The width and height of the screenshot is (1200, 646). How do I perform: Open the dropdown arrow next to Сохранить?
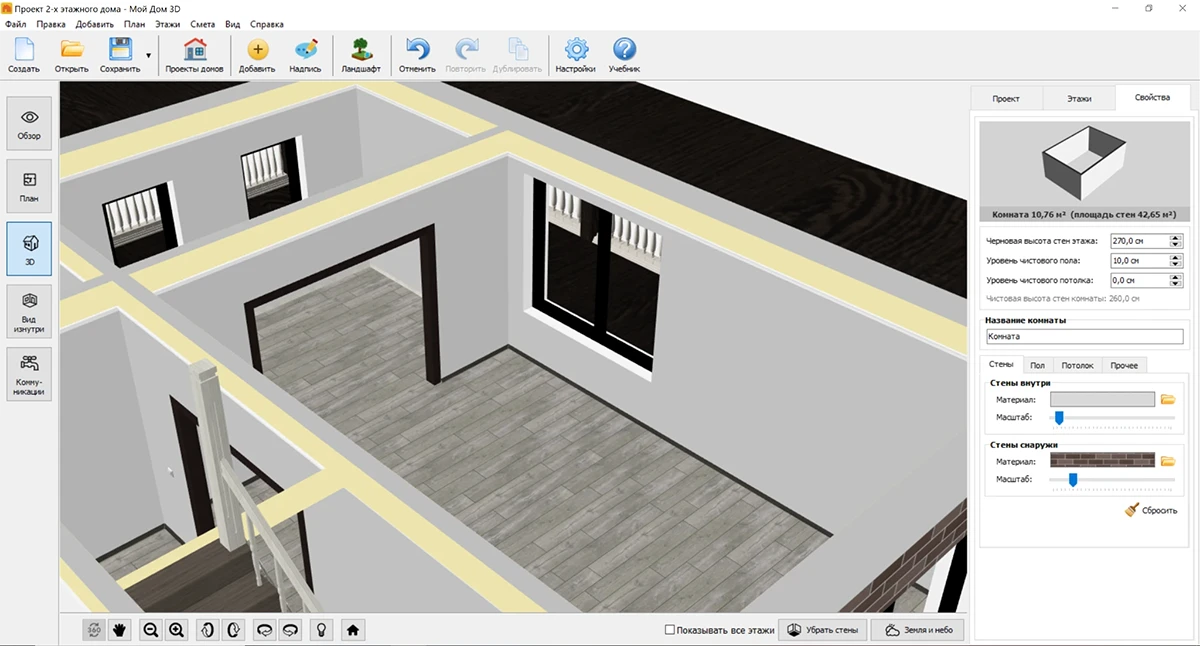tap(149, 56)
